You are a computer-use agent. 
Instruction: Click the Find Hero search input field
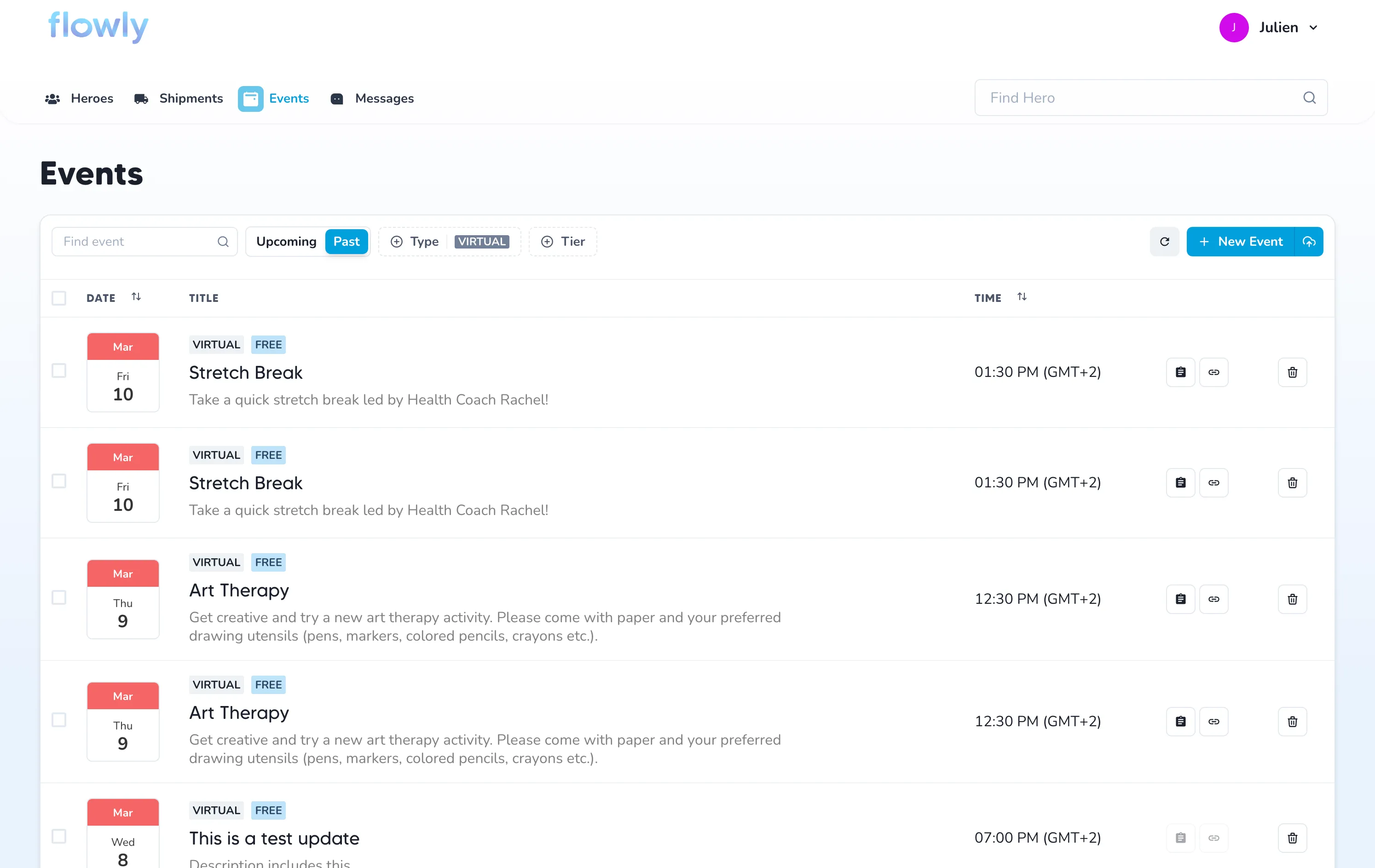point(1151,98)
